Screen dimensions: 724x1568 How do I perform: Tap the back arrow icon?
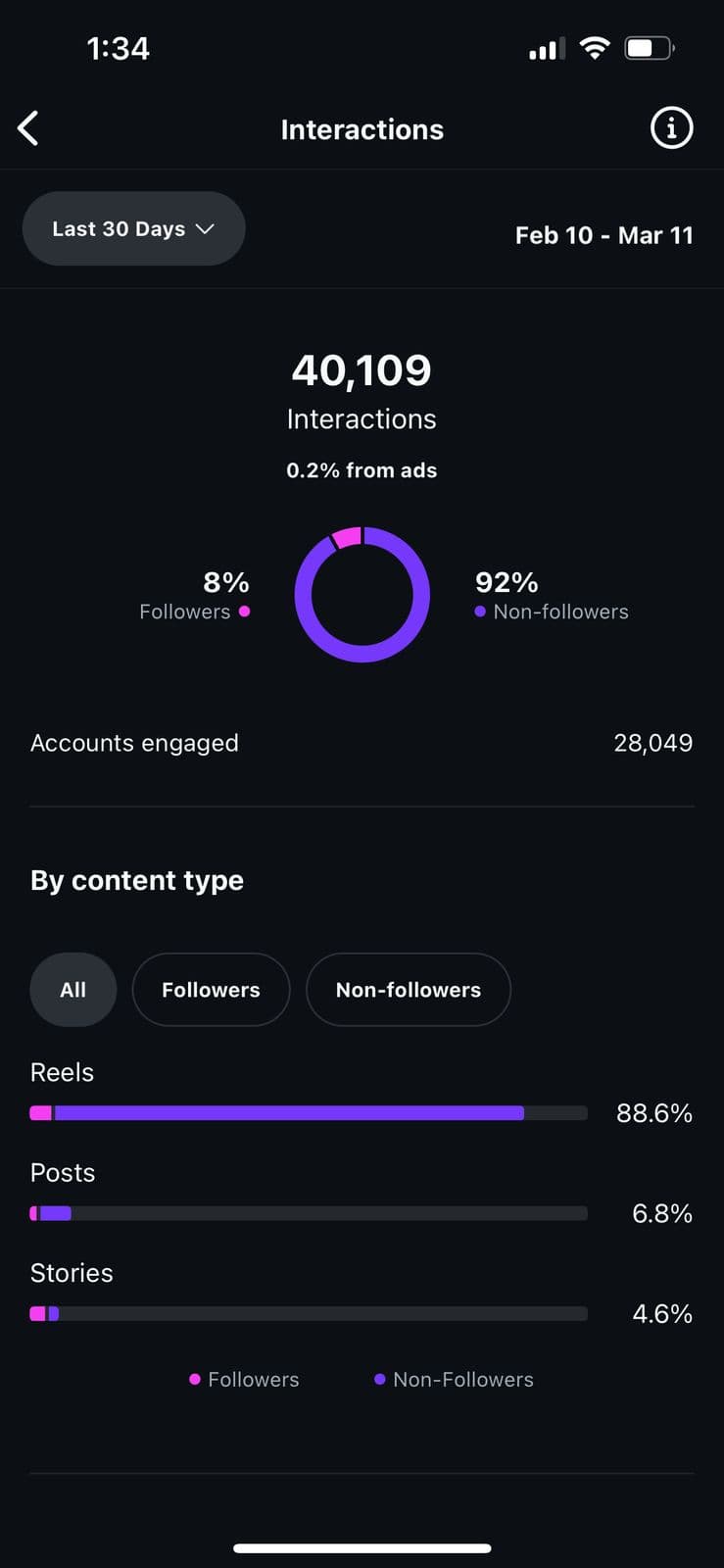click(29, 128)
